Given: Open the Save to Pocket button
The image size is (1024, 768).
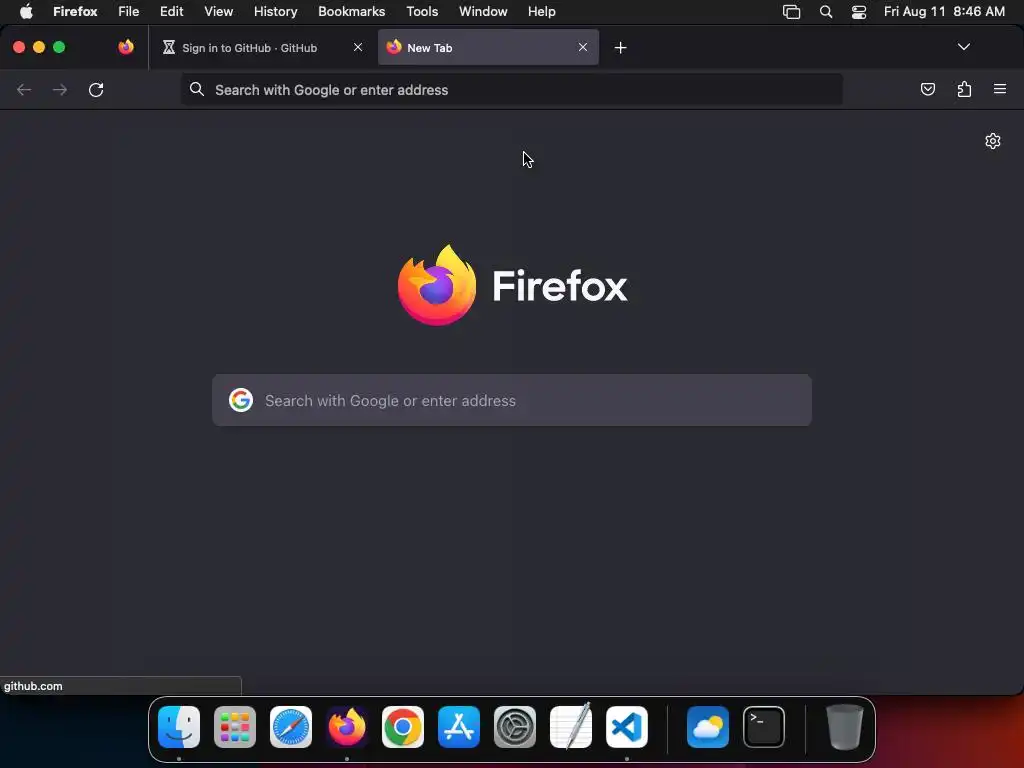Looking at the screenshot, I should [927, 89].
